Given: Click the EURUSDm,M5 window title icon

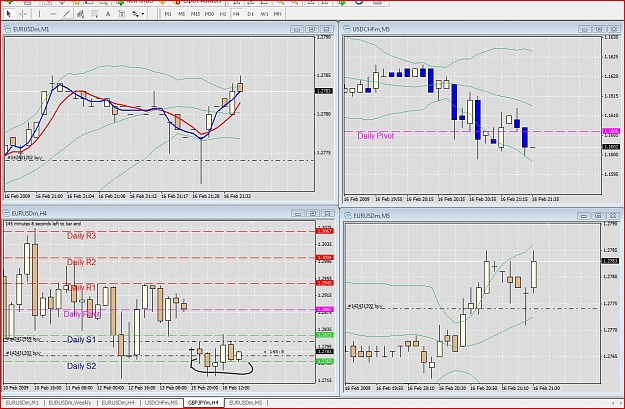Looking at the screenshot, I should [348, 216].
